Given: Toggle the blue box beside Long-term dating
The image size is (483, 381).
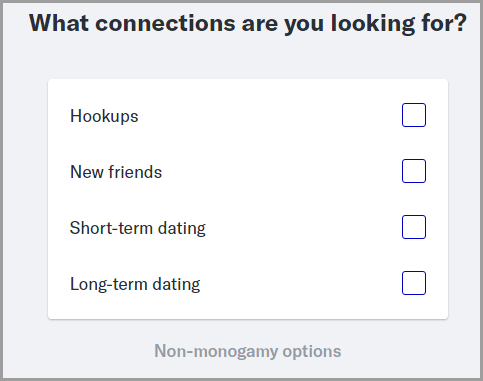Looking at the screenshot, I should 414,283.
